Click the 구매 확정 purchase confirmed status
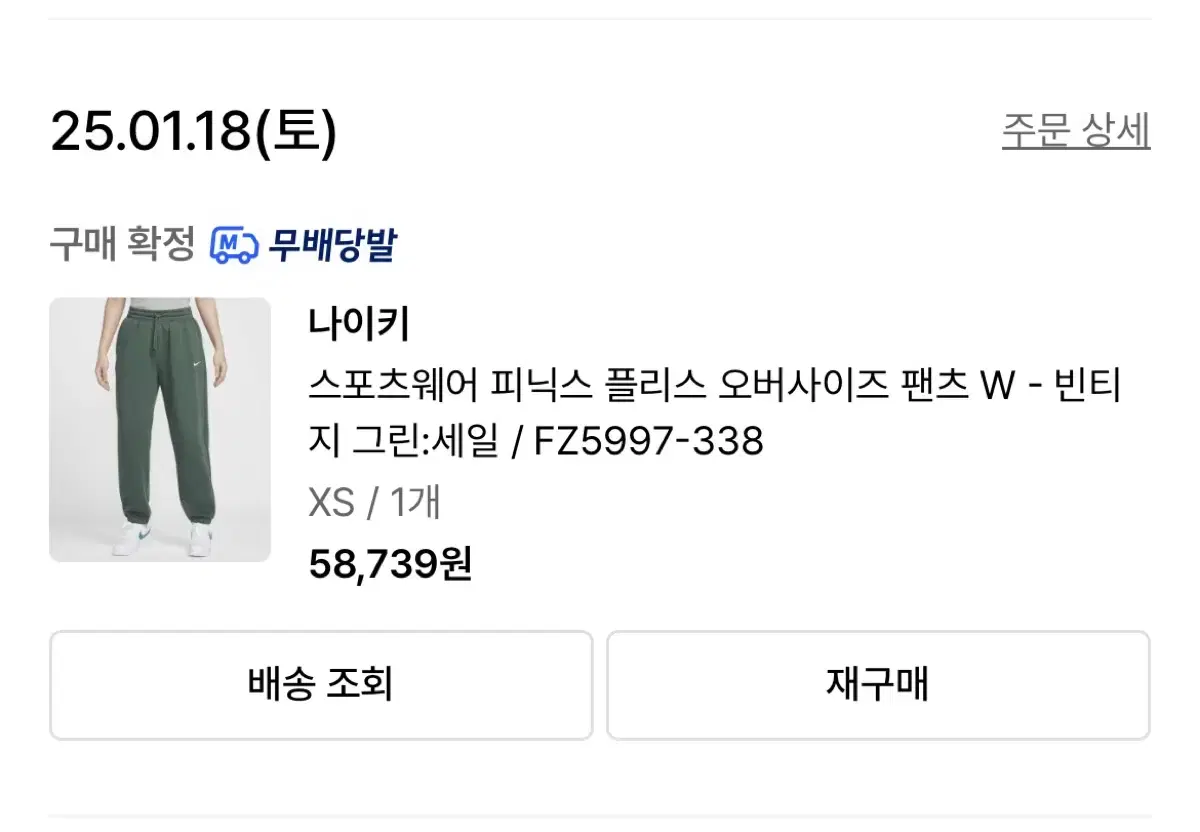1200x832 pixels. [122, 241]
